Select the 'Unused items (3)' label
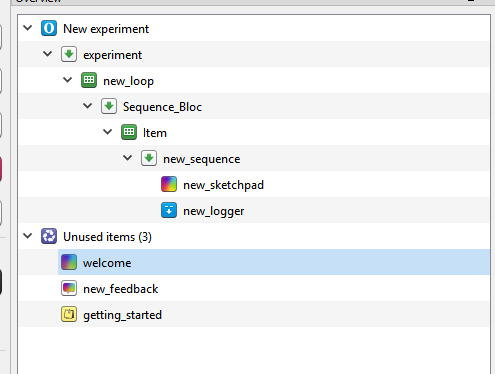Image resolution: width=495 pixels, height=374 pixels. coord(107,237)
